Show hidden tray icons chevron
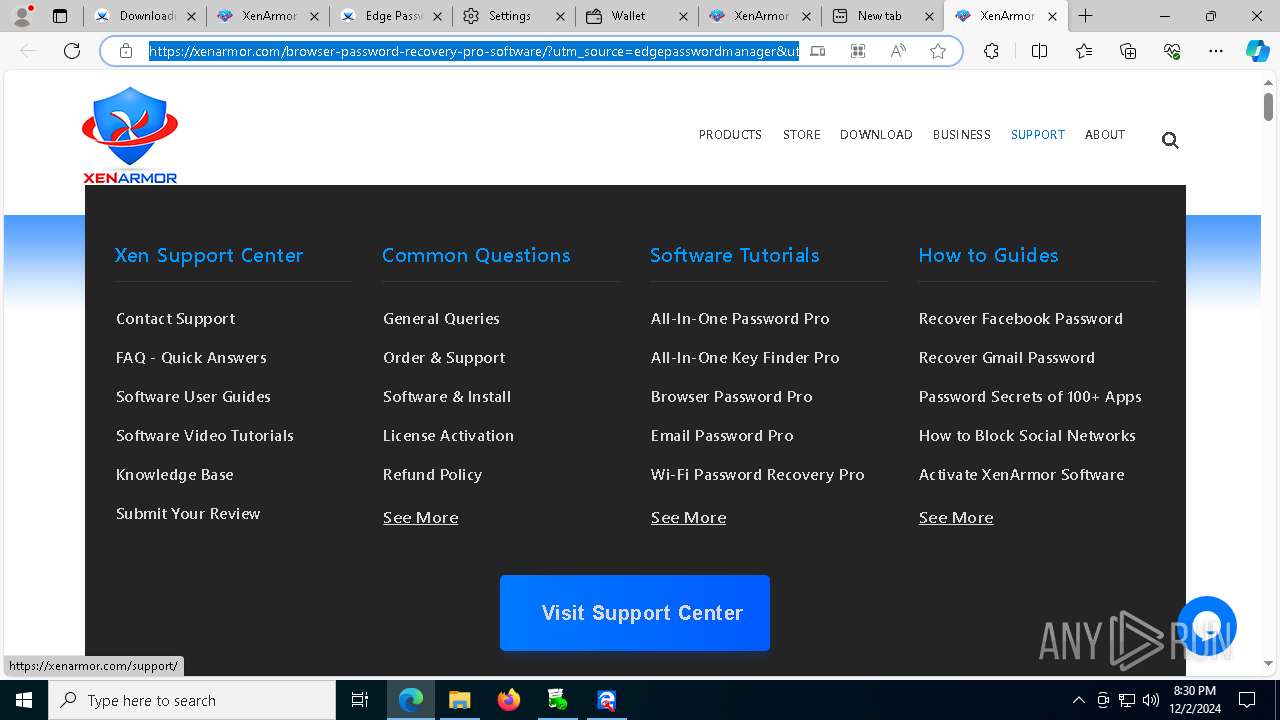The width and height of the screenshot is (1280, 720). coord(1078,700)
